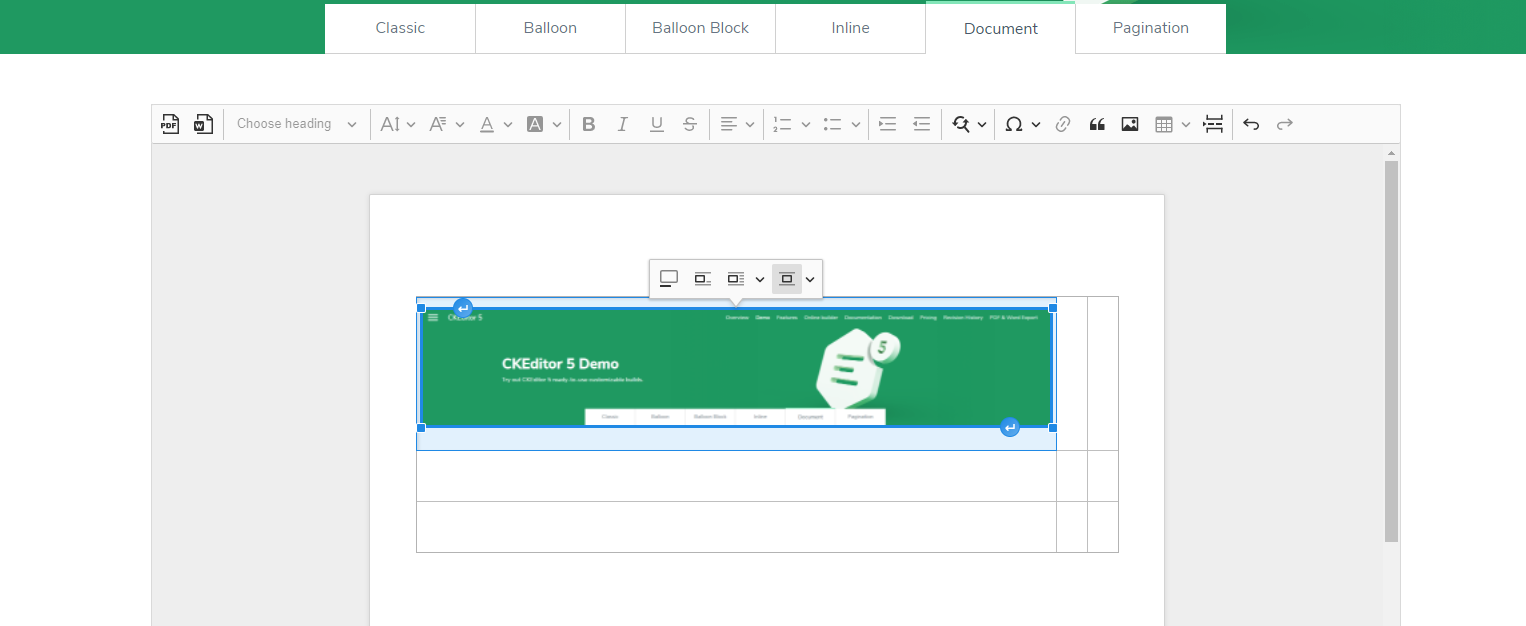Switch to the Inline tab

850,28
